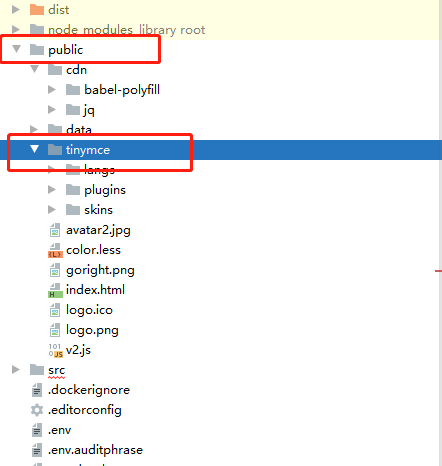Click the dist folder icon
This screenshot has height=466, width=442.
tap(37, 10)
